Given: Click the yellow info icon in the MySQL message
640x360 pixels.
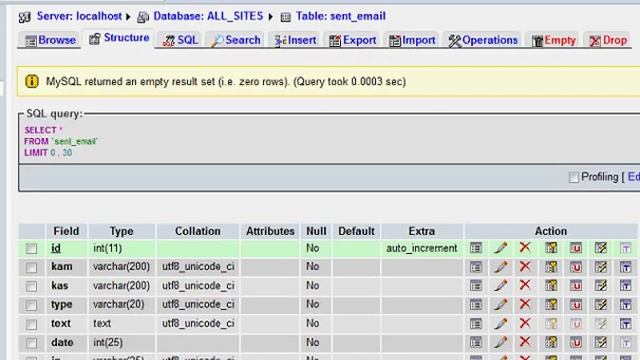Looking at the screenshot, I should click(32, 81).
